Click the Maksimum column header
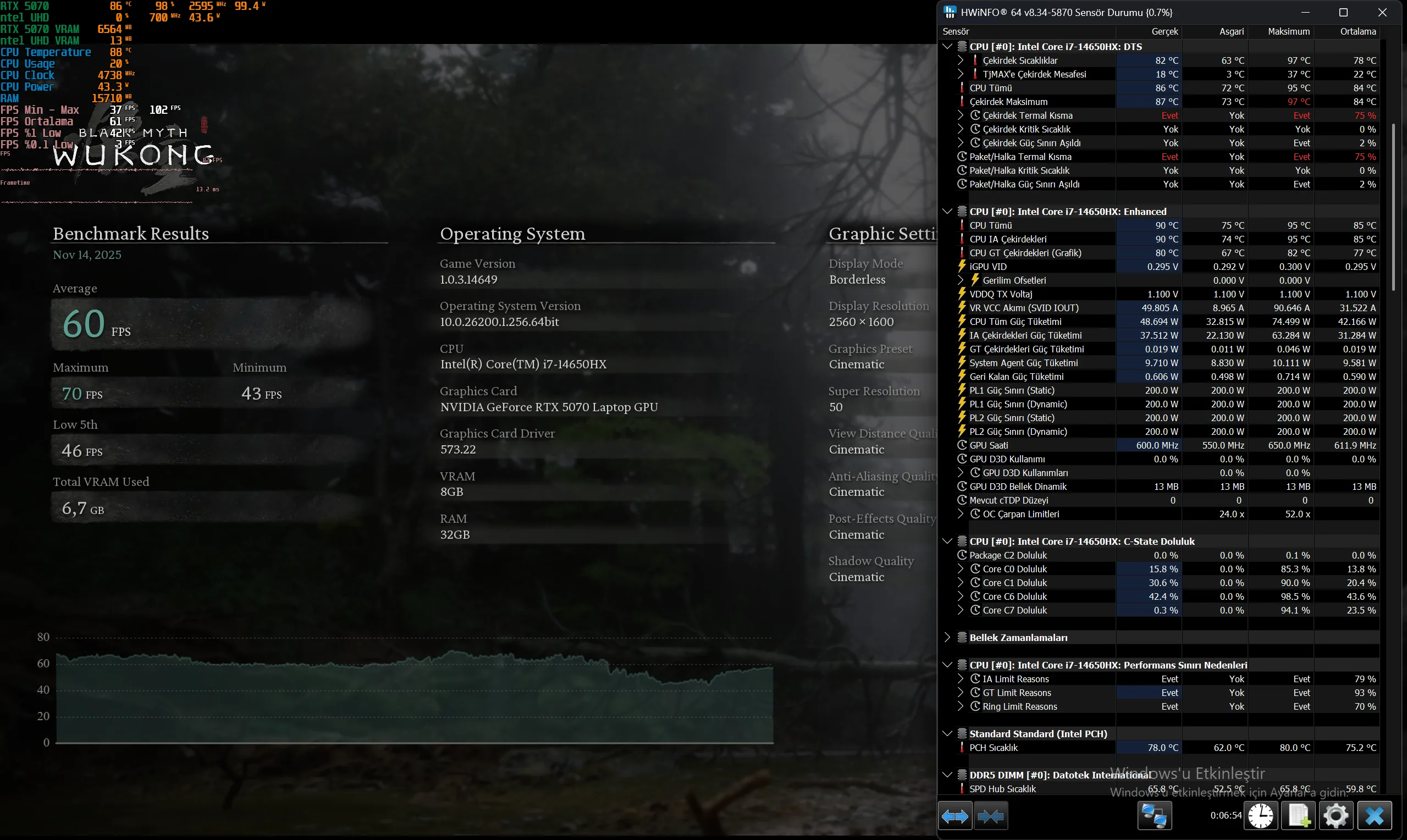Image resolution: width=1407 pixels, height=840 pixels. (1281, 32)
